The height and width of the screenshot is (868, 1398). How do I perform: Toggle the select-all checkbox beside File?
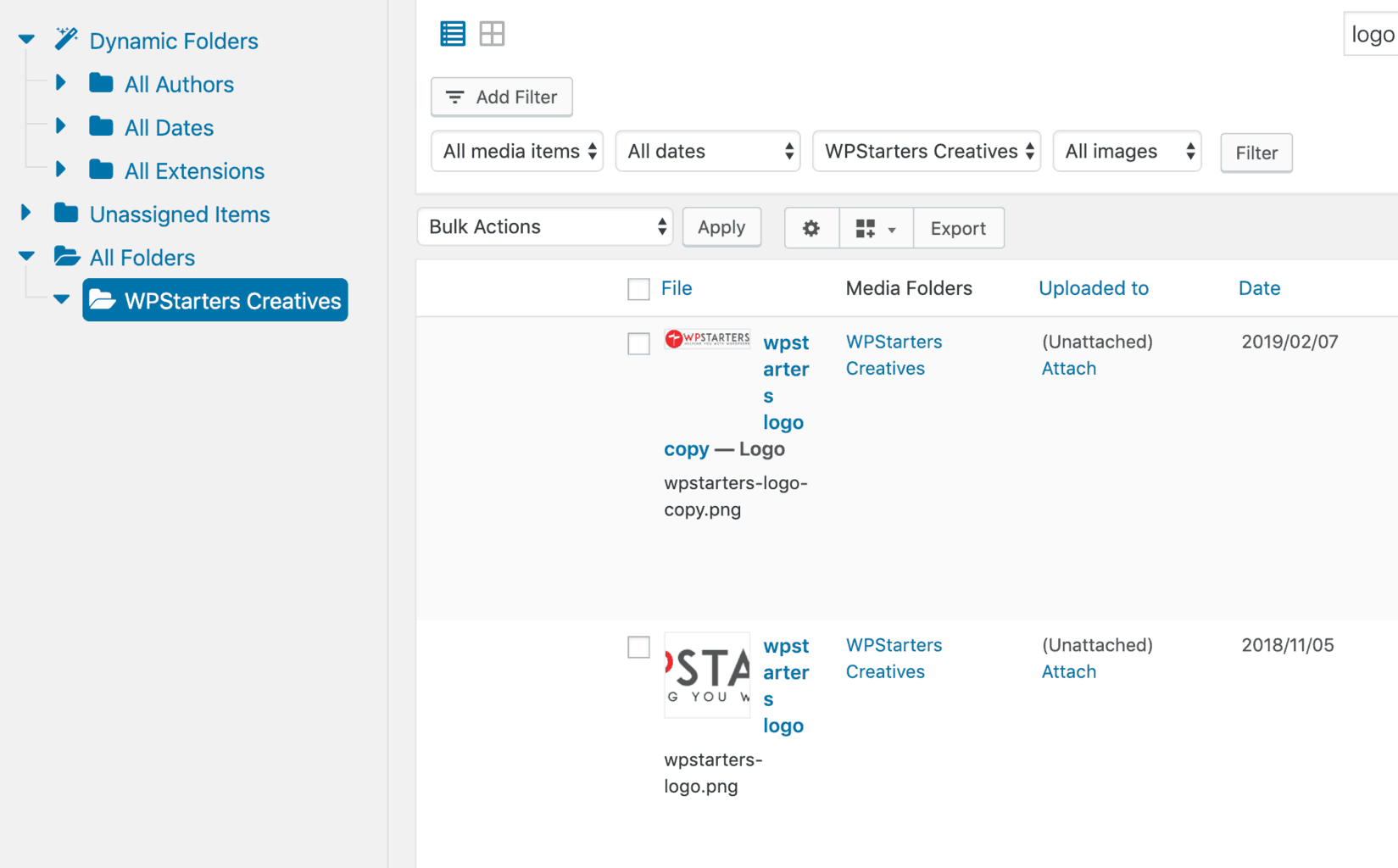[x=638, y=289]
